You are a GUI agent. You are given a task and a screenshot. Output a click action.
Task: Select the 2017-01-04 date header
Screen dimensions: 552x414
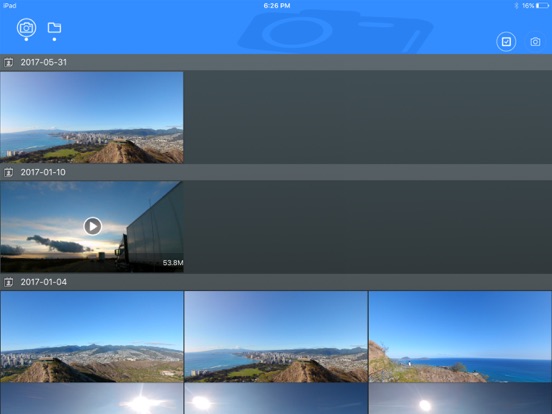point(276,282)
